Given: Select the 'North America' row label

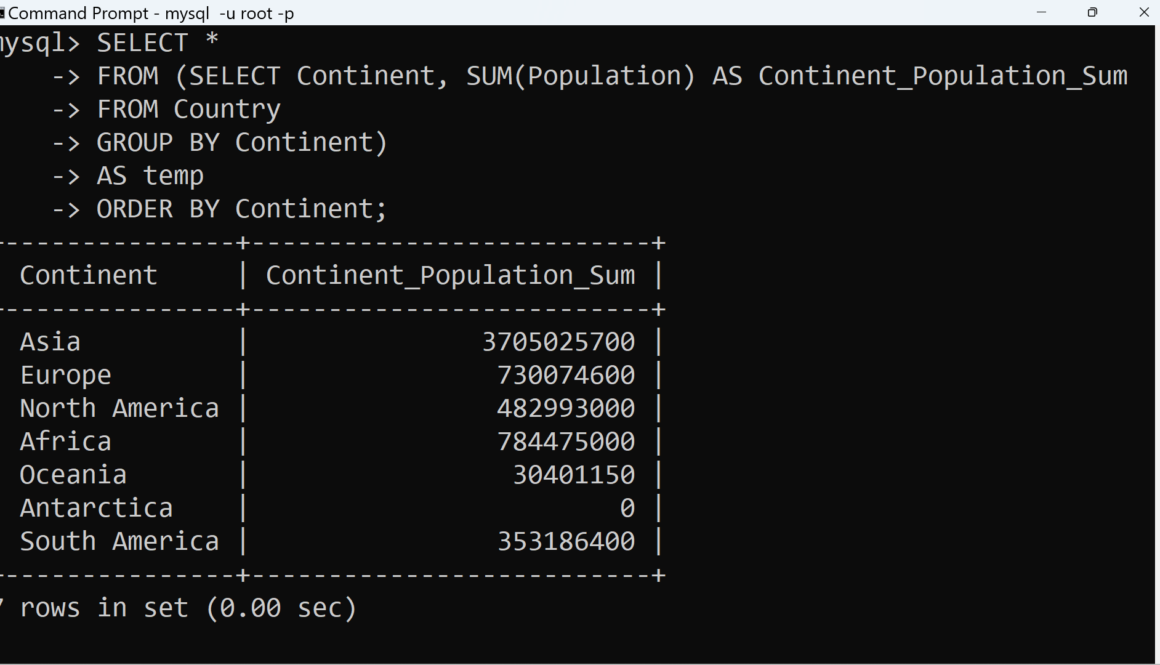Looking at the screenshot, I should coord(119,408).
